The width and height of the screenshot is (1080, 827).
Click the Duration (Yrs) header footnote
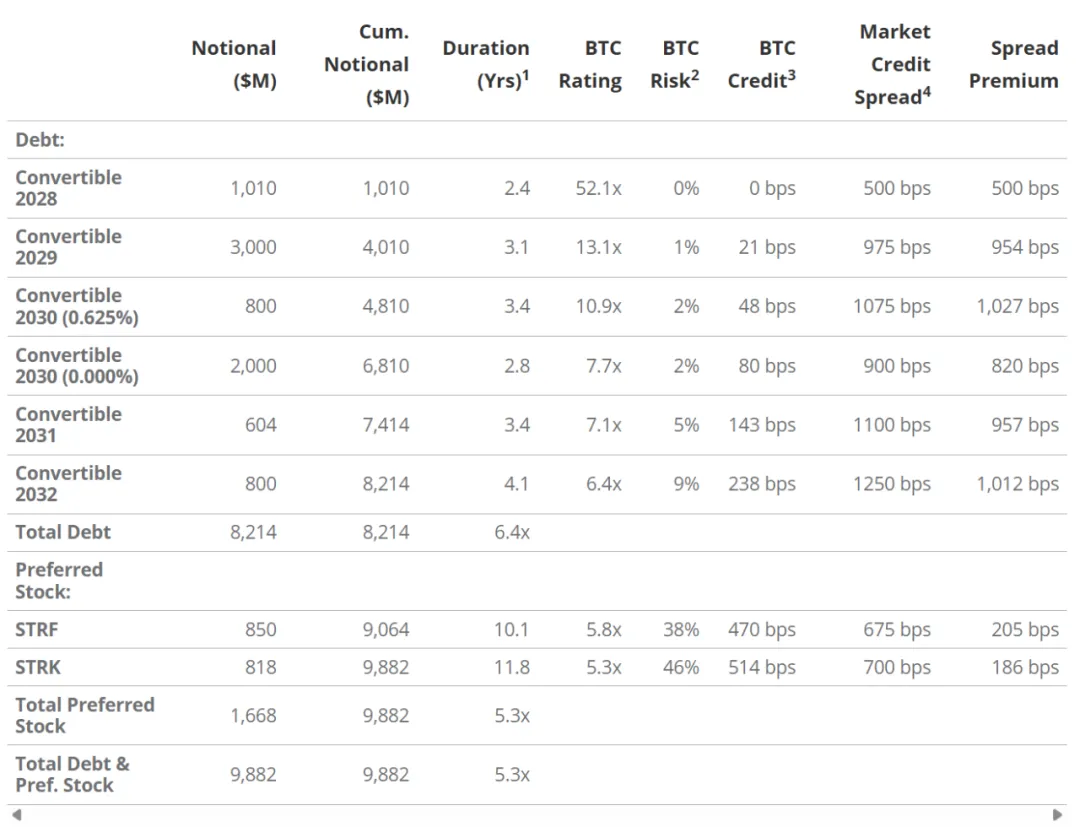[x=526, y=72]
